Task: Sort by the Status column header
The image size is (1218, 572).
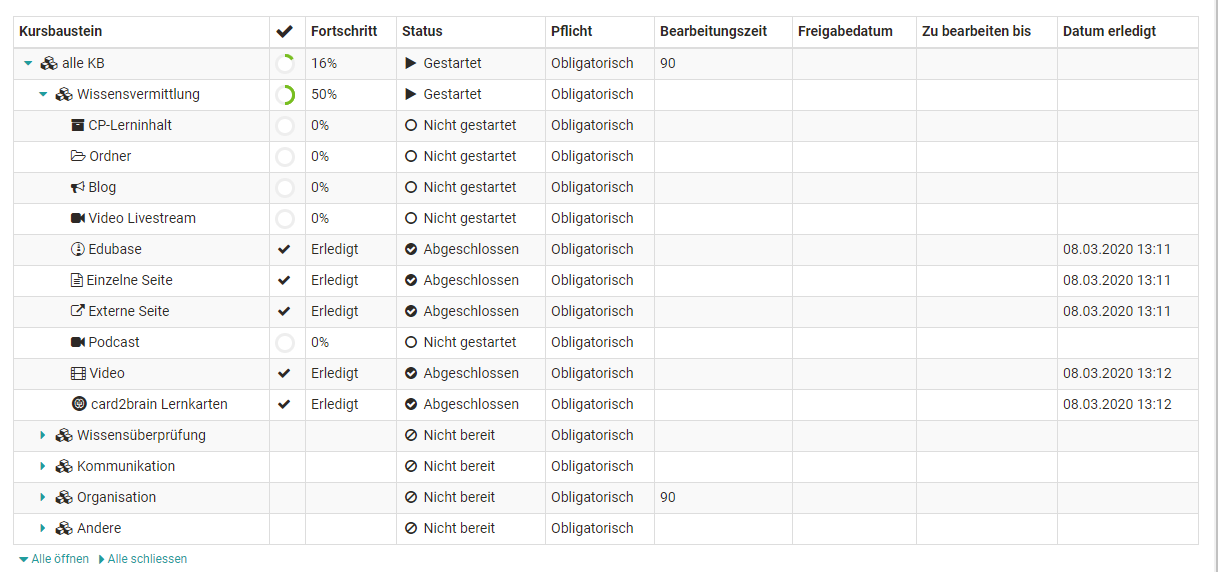Action: pos(422,31)
